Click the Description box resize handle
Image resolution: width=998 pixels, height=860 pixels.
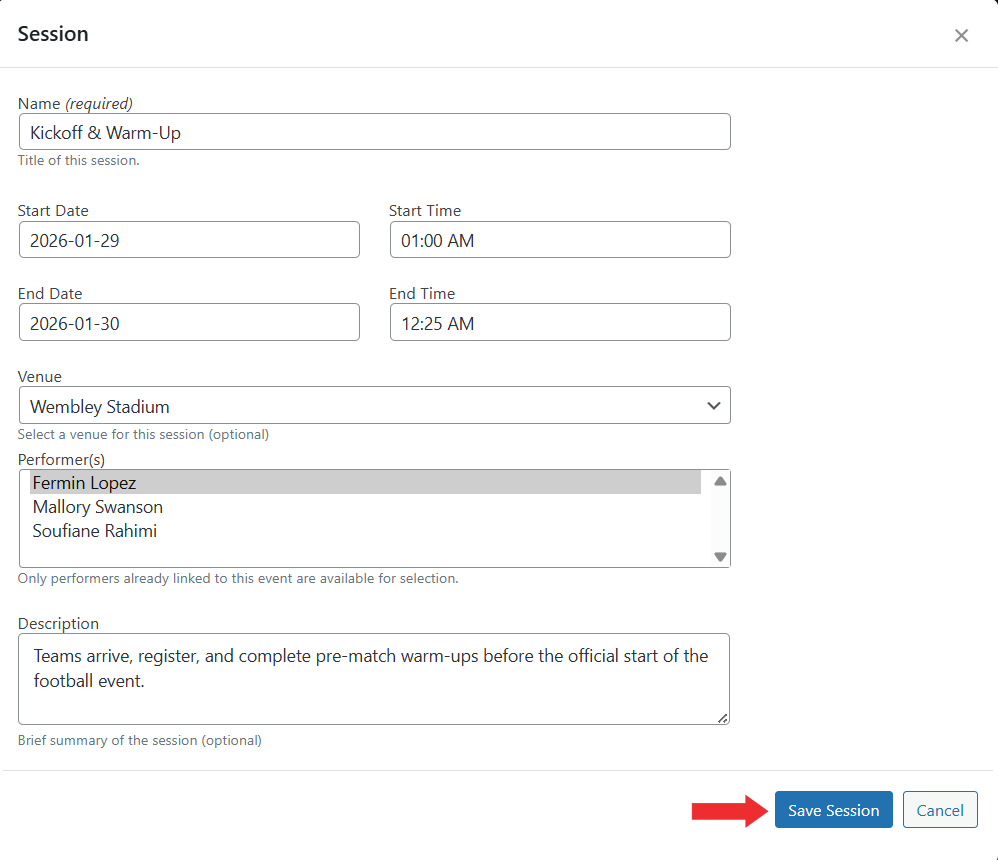click(x=723, y=718)
